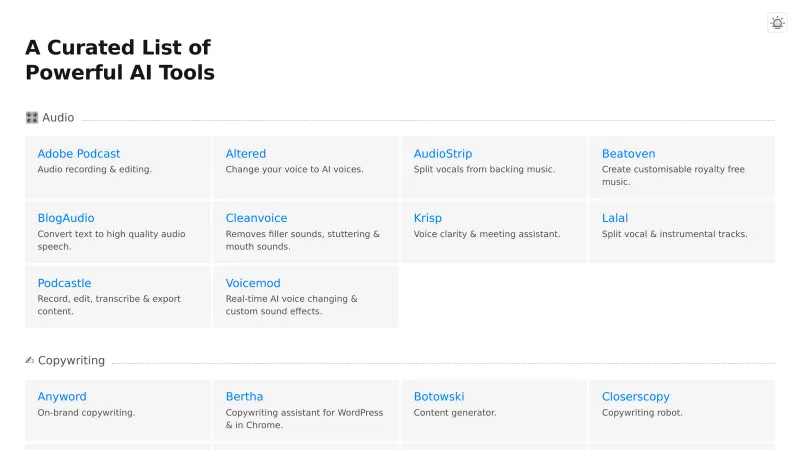
Task: Open the Voicemod voice changer link
Action: click(x=253, y=283)
